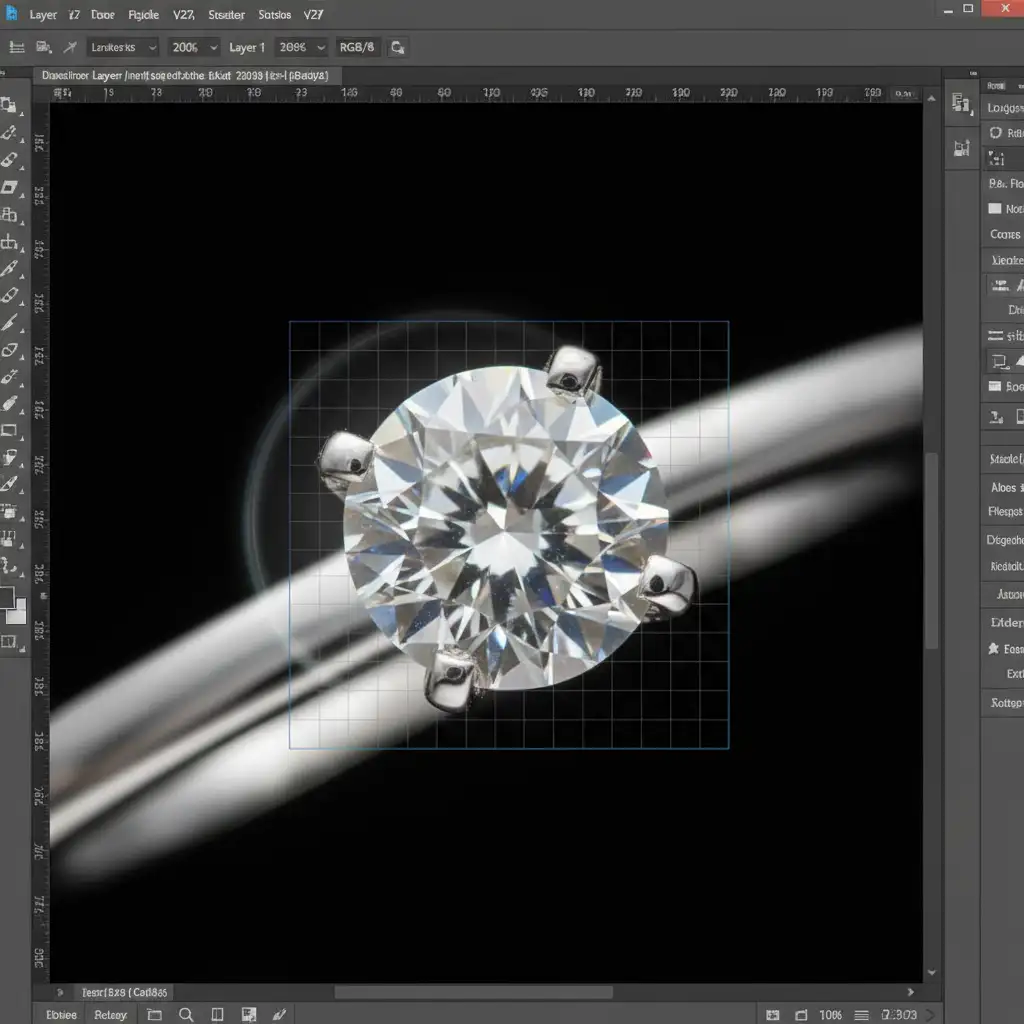The image size is (1024, 1024).
Task: Select the parallelogram shape tool
Action: [x=9, y=187]
